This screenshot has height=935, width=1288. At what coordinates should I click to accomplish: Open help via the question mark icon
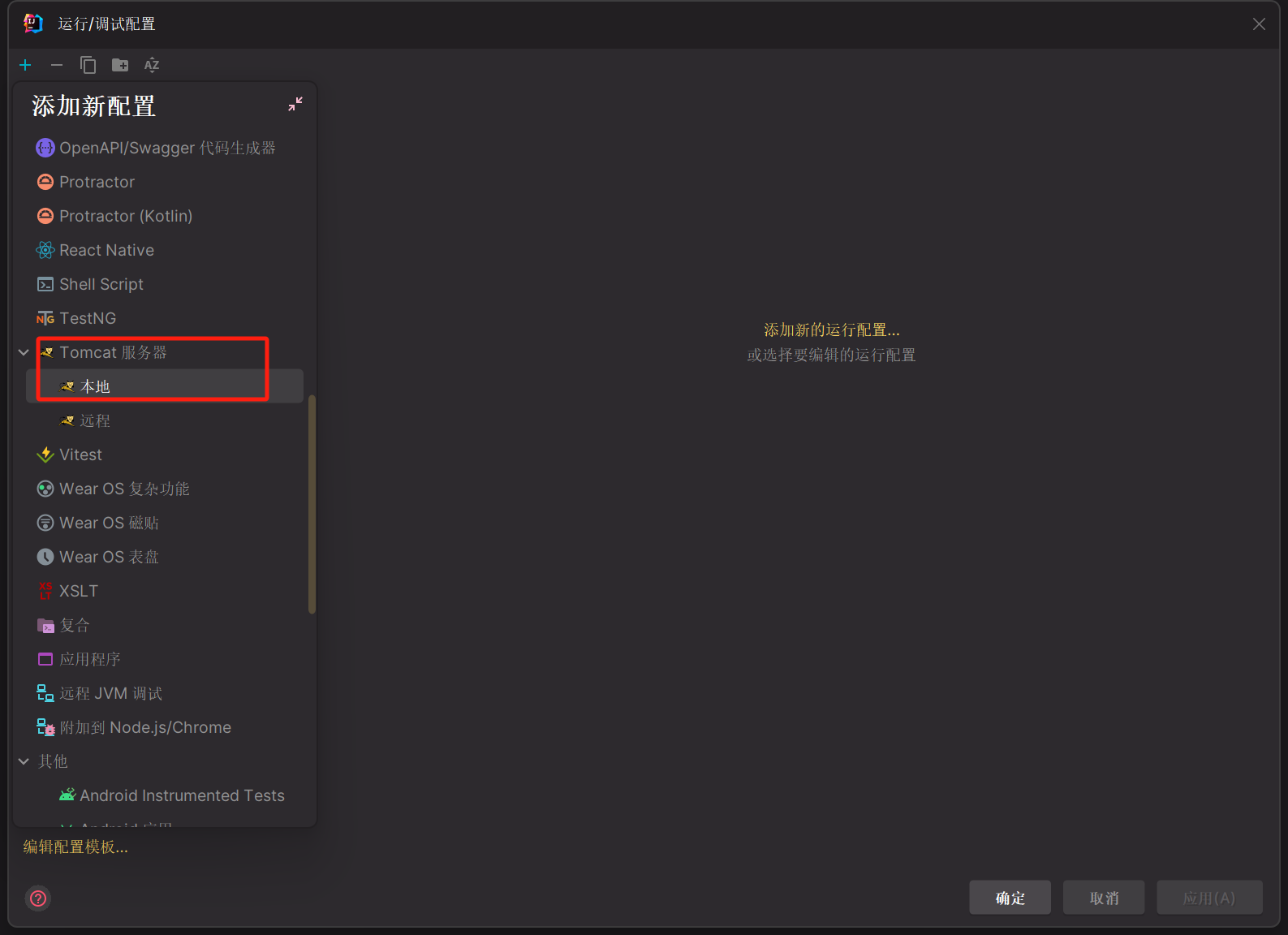tap(37, 898)
